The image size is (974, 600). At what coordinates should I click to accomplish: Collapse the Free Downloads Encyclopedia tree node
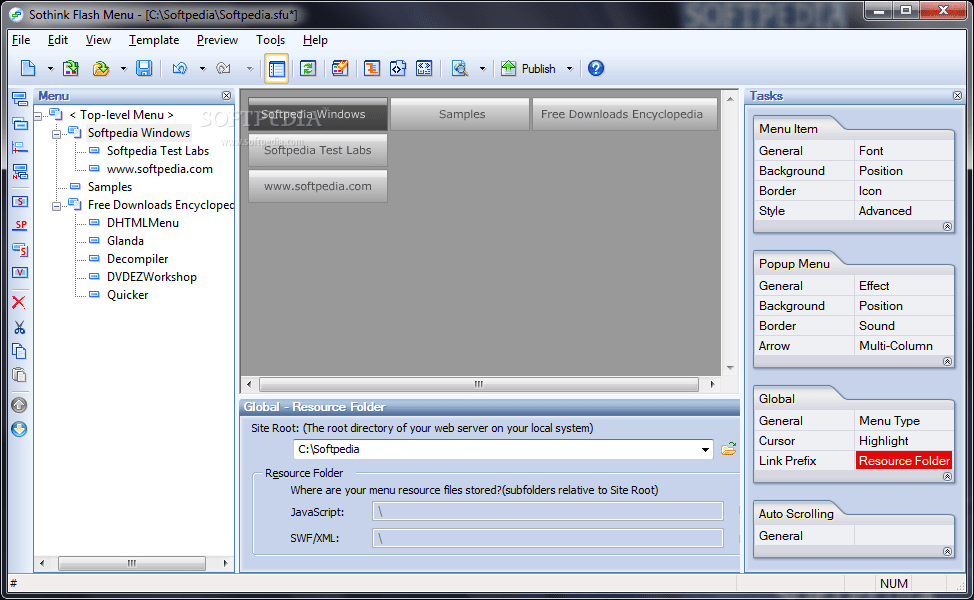pos(57,206)
